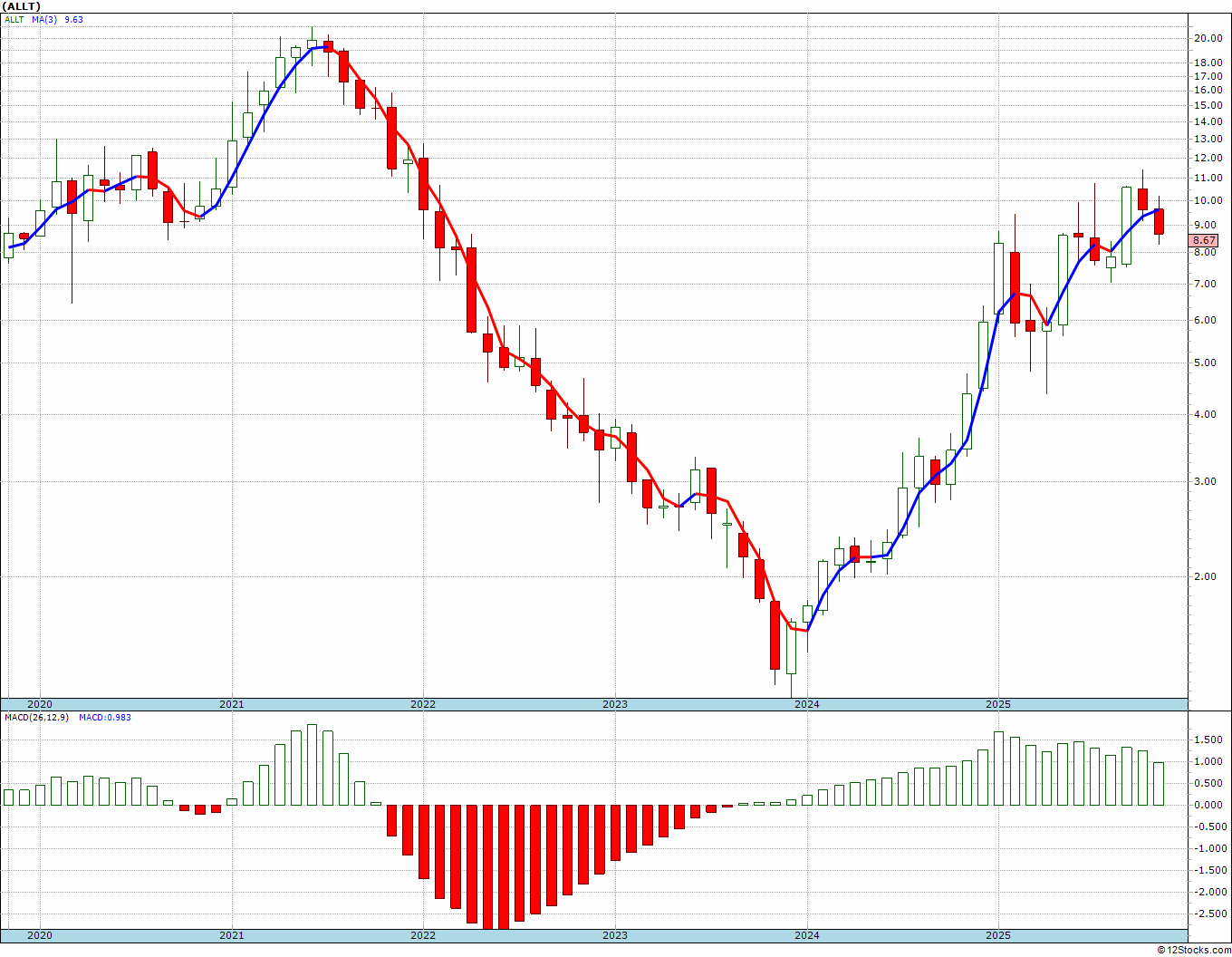
Task: Click the 1.500 MACD axis label
Action: pos(1209,740)
